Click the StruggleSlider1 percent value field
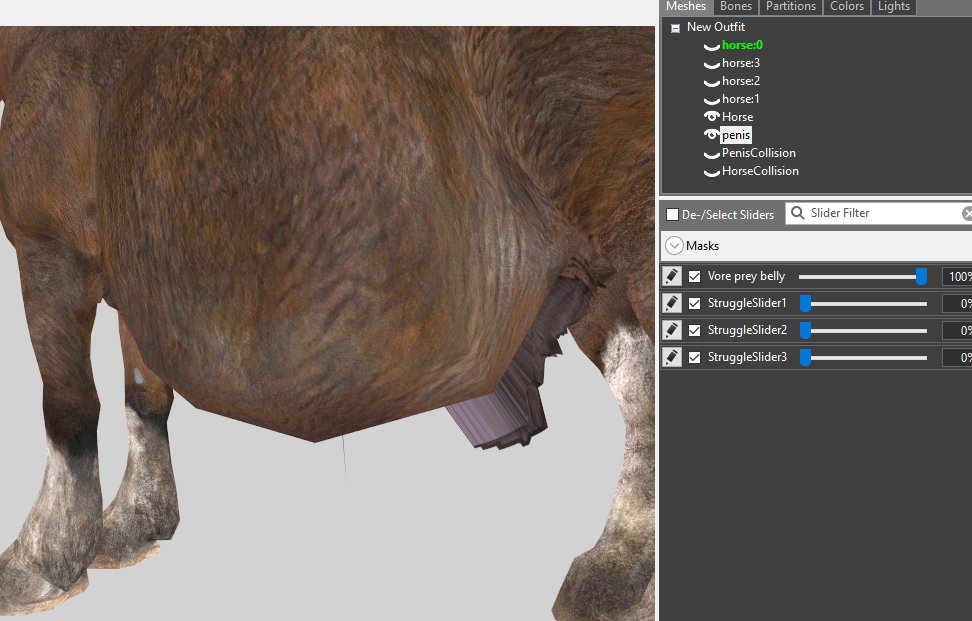 click(x=957, y=303)
